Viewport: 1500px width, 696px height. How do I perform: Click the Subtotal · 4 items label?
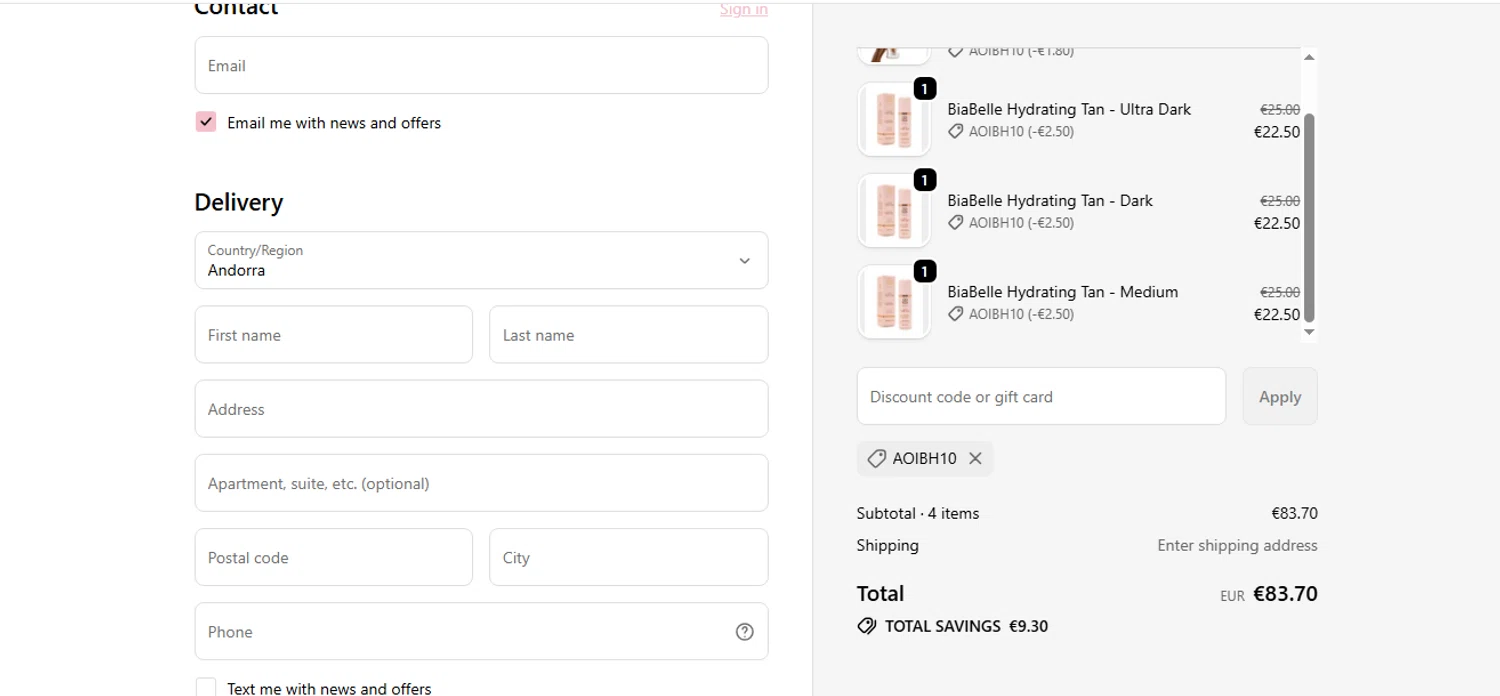pos(918,513)
